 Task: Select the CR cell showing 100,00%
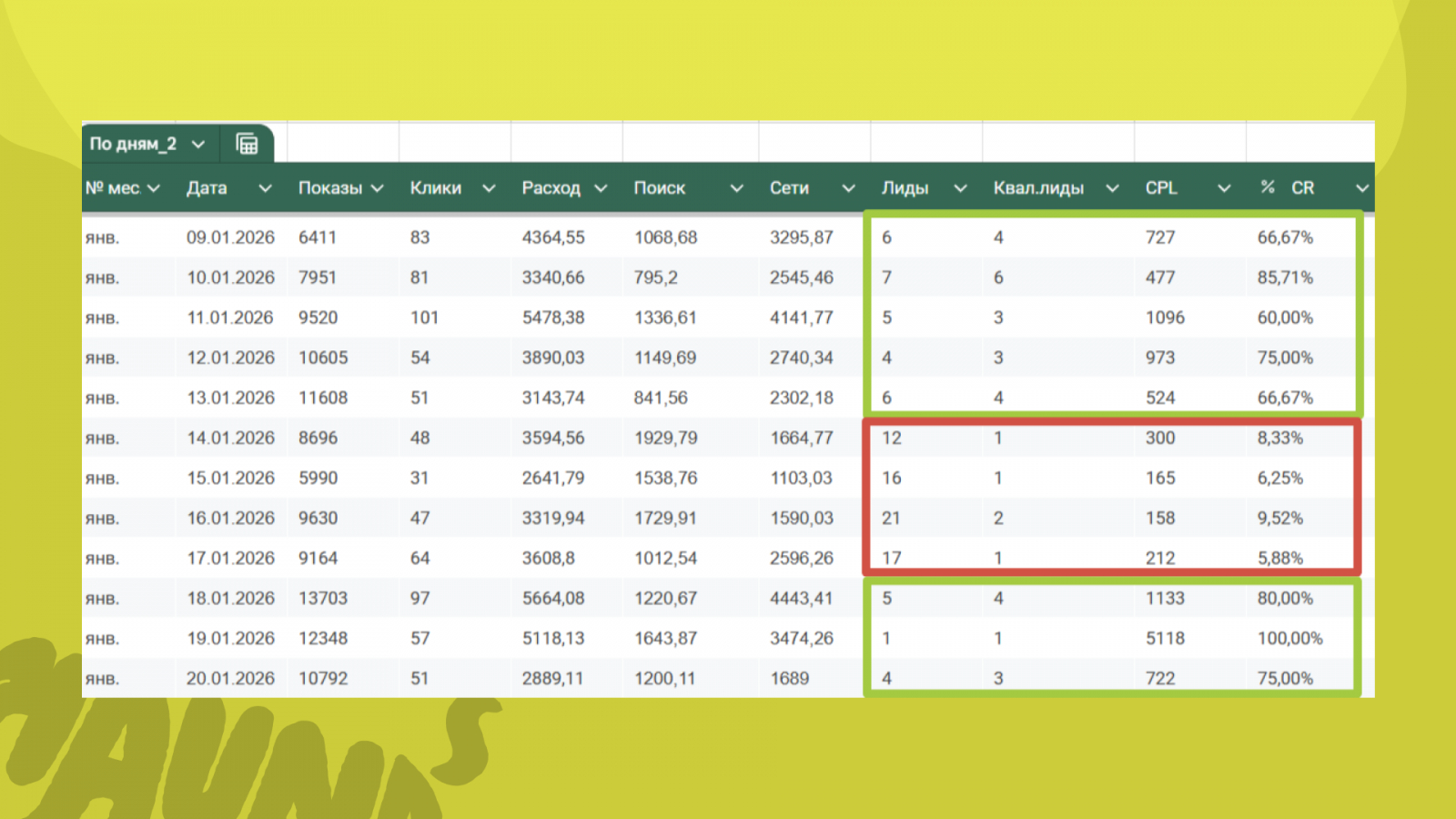[1289, 638]
